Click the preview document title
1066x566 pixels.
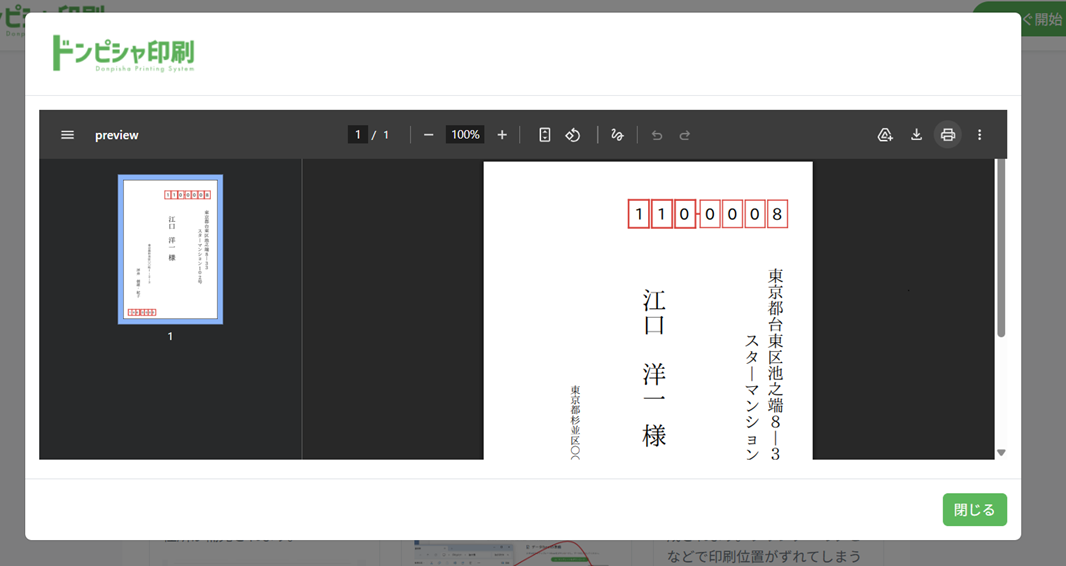(117, 135)
